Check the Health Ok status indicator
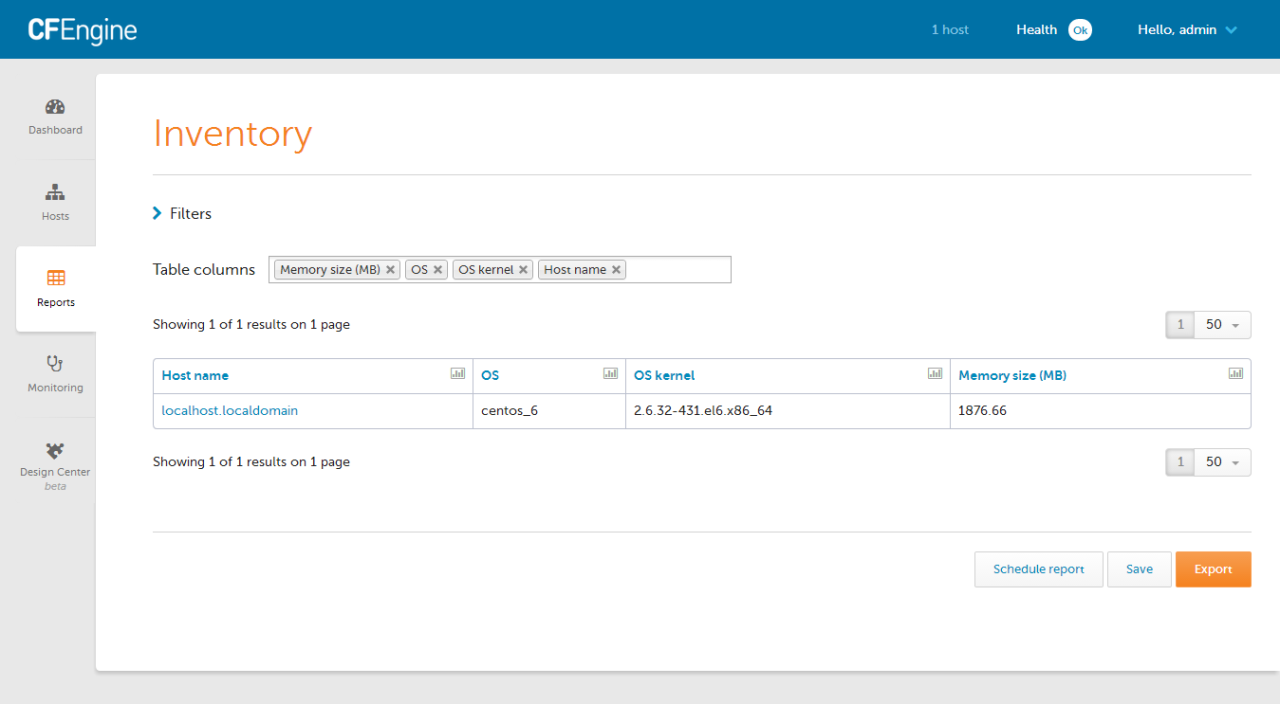The height and width of the screenshot is (704, 1280). [x=1080, y=30]
